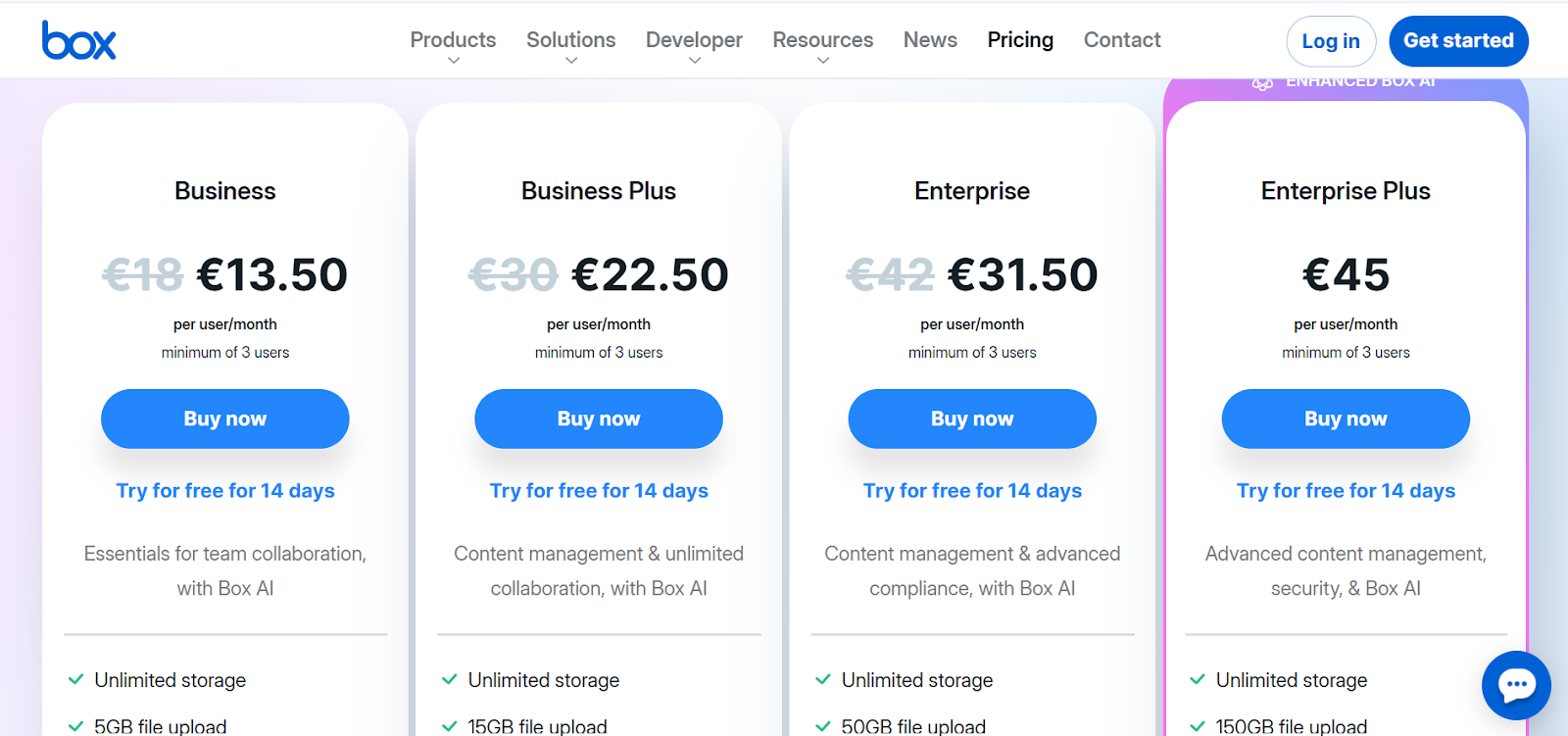Buy the Business plan now
1568x736 pixels.
(x=224, y=418)
